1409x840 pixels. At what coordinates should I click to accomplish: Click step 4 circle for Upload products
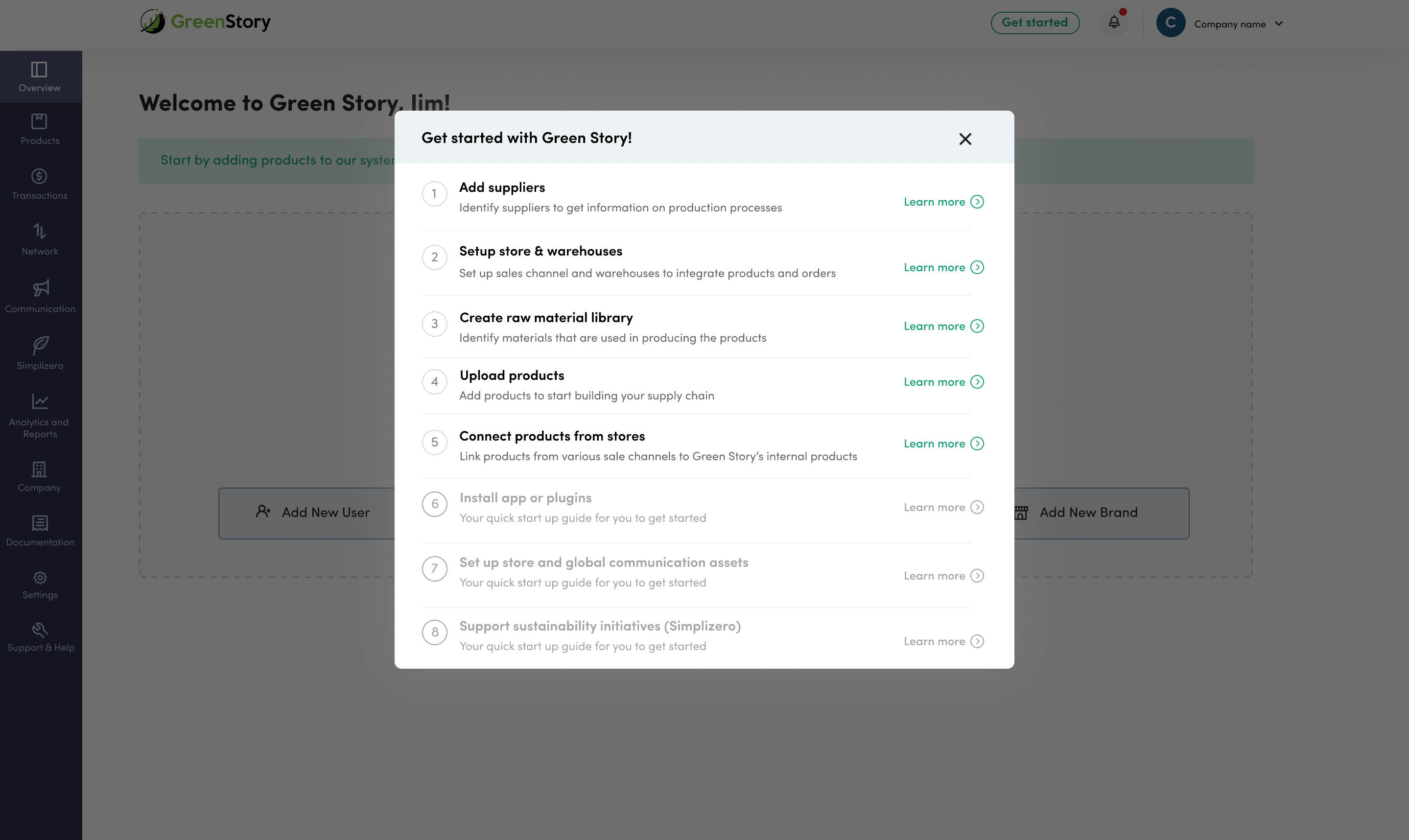pos(434,381)
